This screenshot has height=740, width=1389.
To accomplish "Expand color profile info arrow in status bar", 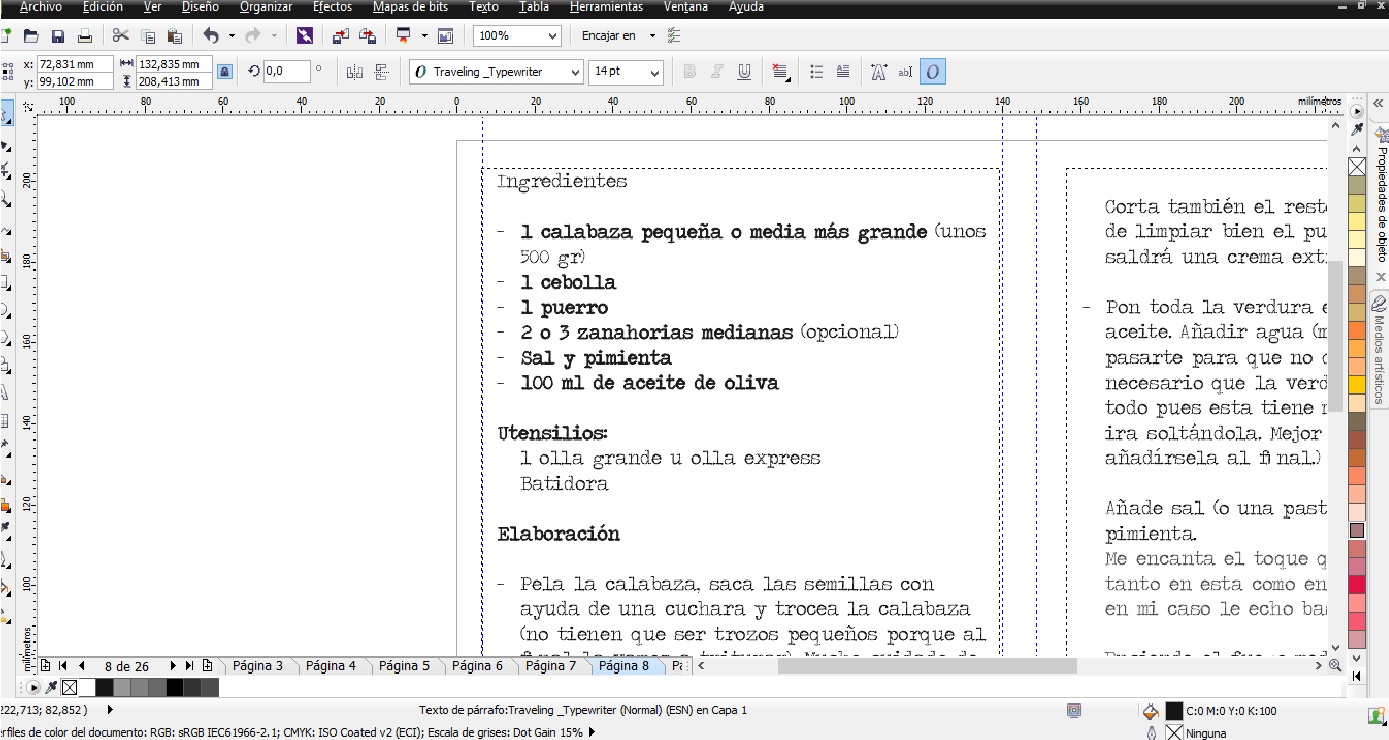I will click(592, 732).
